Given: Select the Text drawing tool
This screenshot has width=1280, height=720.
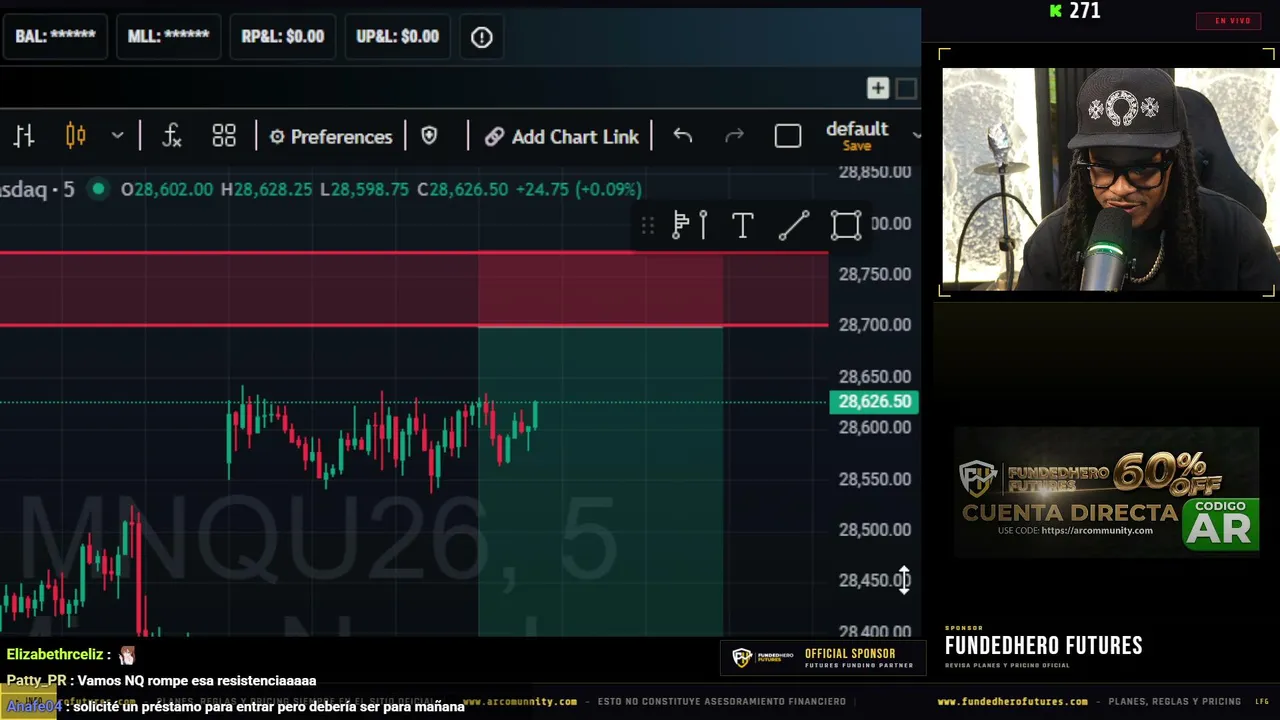Looking at the screenshot, I should click(742, 226).
